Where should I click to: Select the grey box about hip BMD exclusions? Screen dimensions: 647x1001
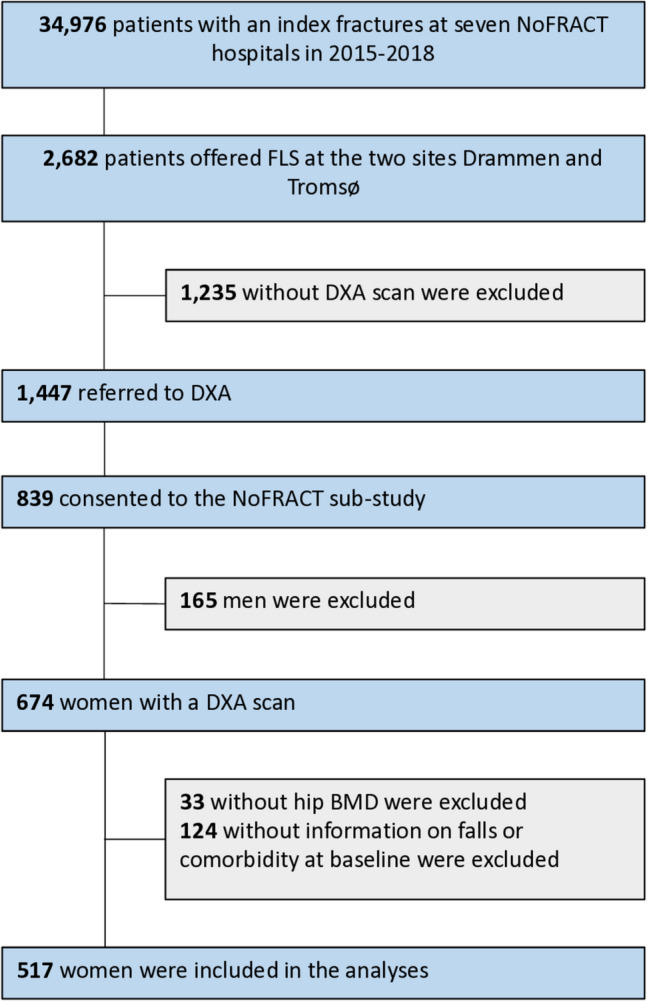coord(404,831)
